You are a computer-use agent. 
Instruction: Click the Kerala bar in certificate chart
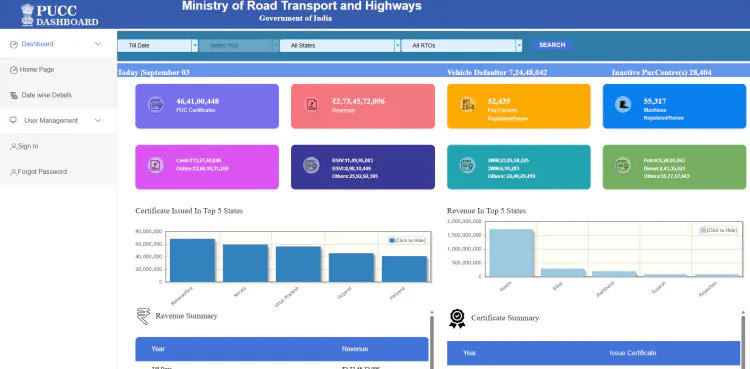pos(245,263)
